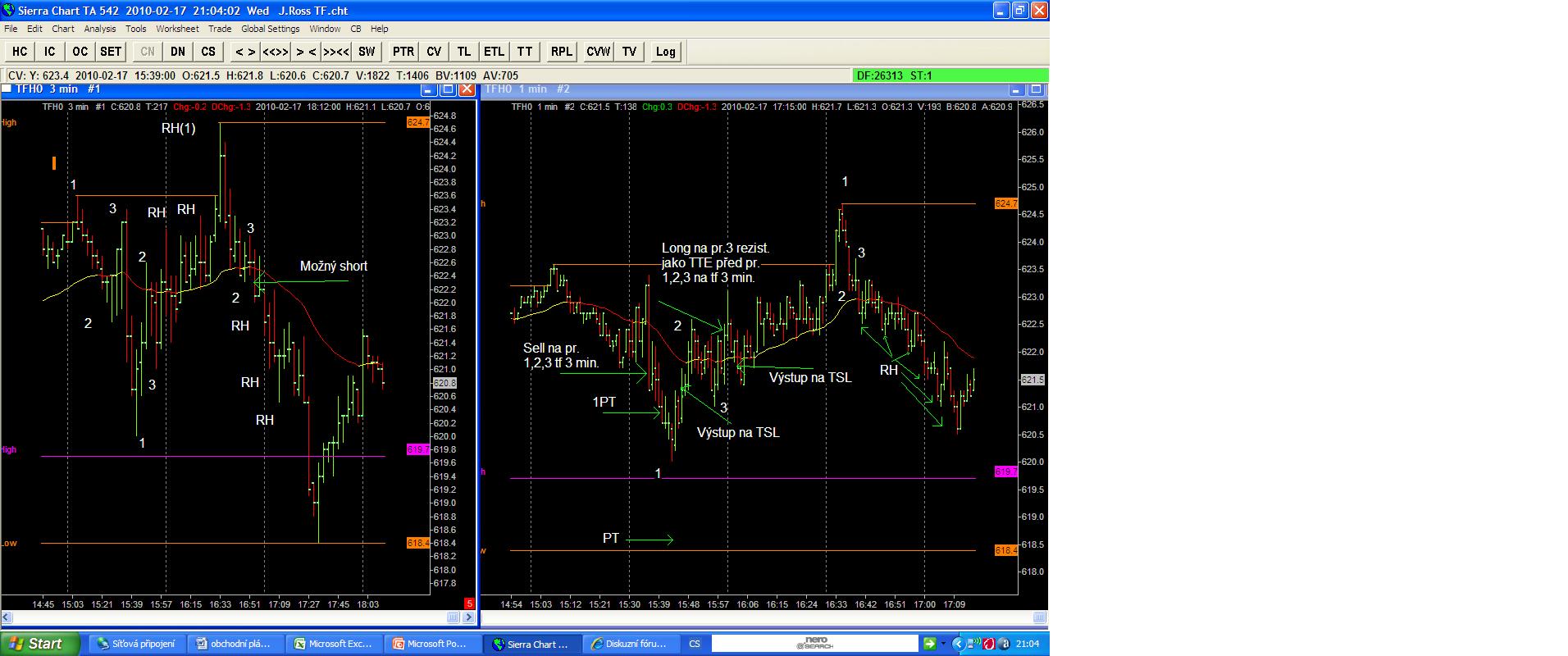Open the File menu

(x=11, y=29)
